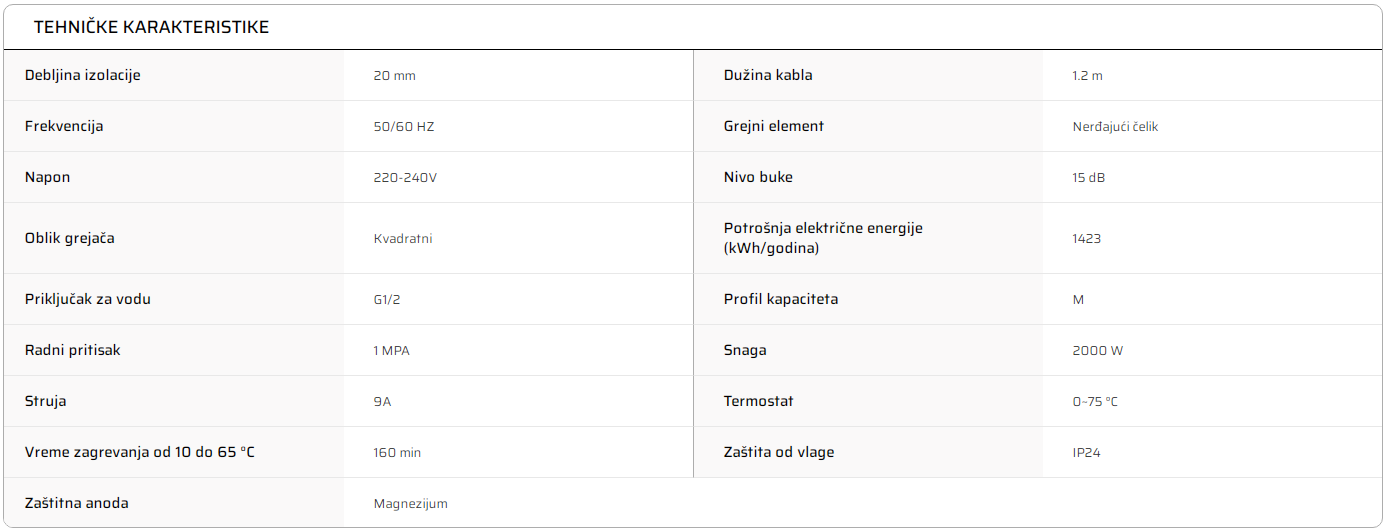
Task: Click the Kvadratni heater shape value
Action: pos(403,239)
